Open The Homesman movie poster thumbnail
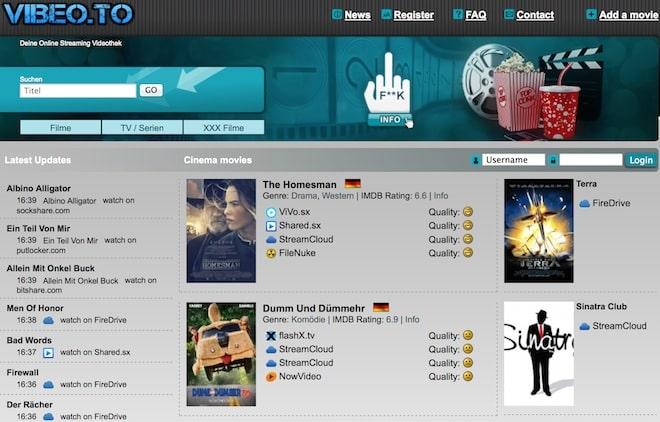 221,231
